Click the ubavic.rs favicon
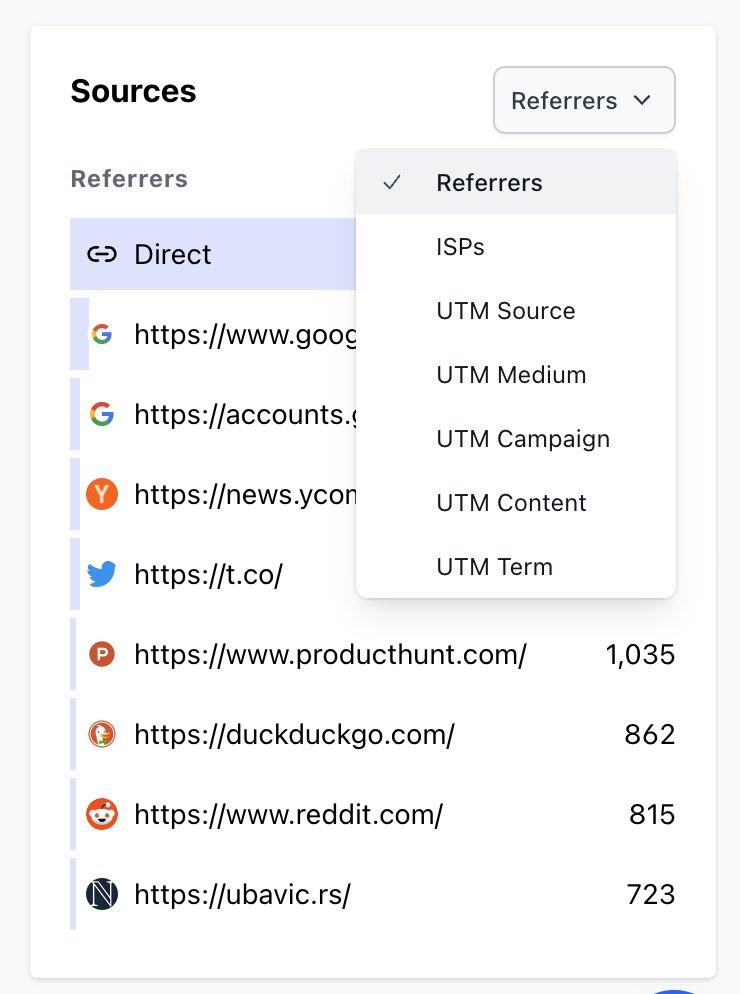The height and width of the screenshot is (994, 740). 101,894
